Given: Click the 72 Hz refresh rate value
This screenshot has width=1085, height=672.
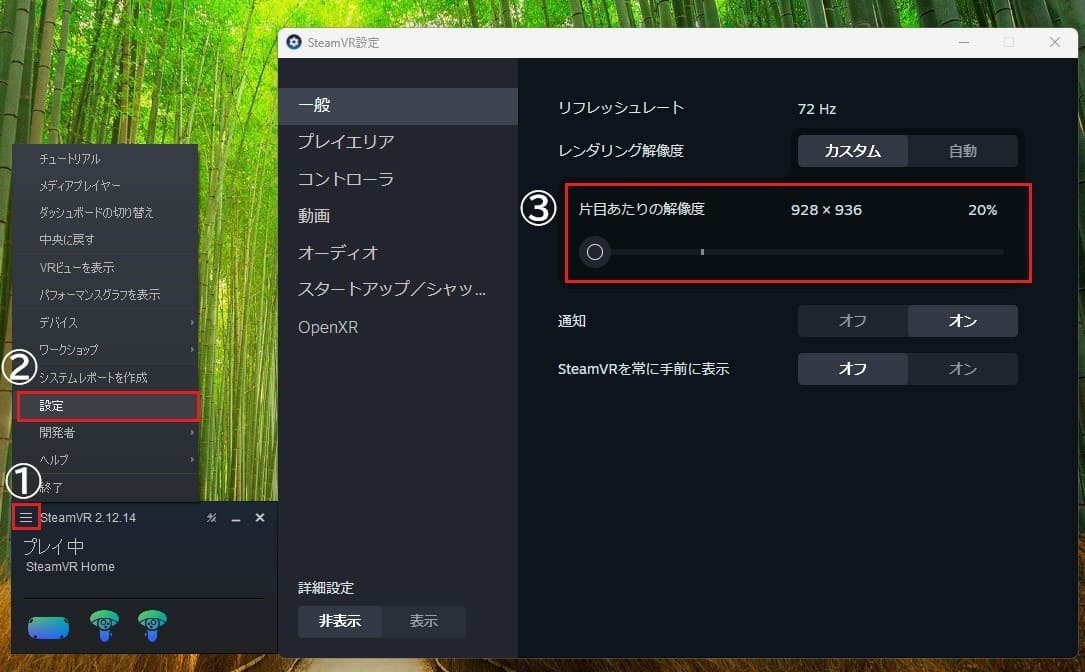Looking at the screenshot, I should pyautogui.click(x=817, y=109).
